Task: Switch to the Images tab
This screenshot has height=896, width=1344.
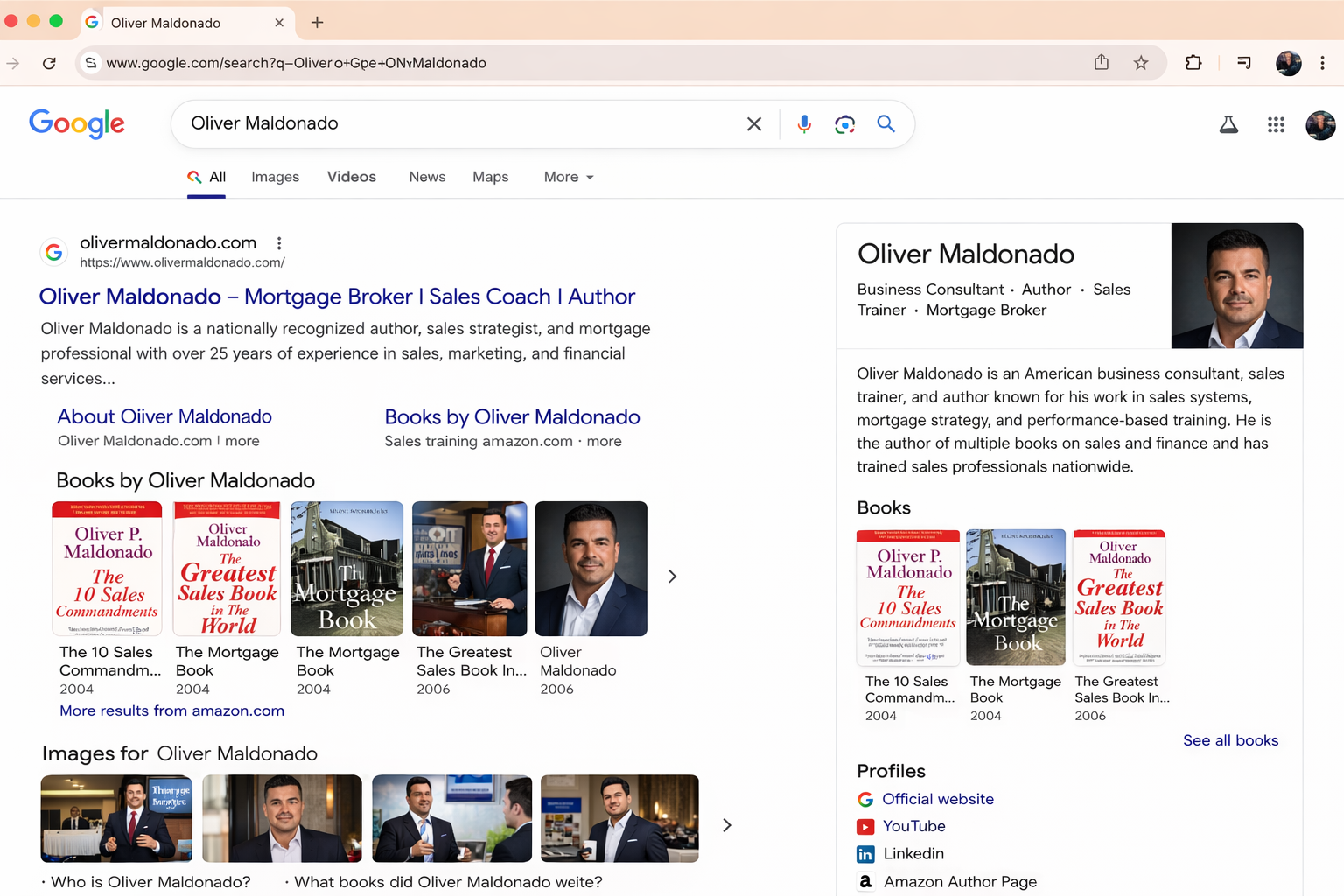Action: (275, 177)
